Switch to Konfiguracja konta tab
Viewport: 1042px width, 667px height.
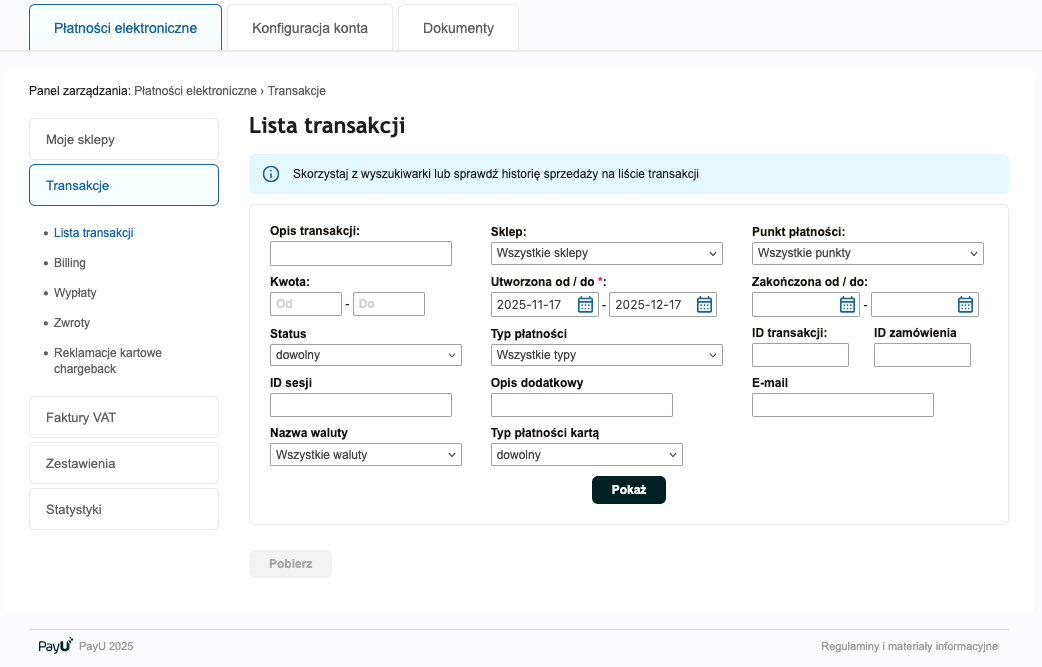(x=310, y=28)
